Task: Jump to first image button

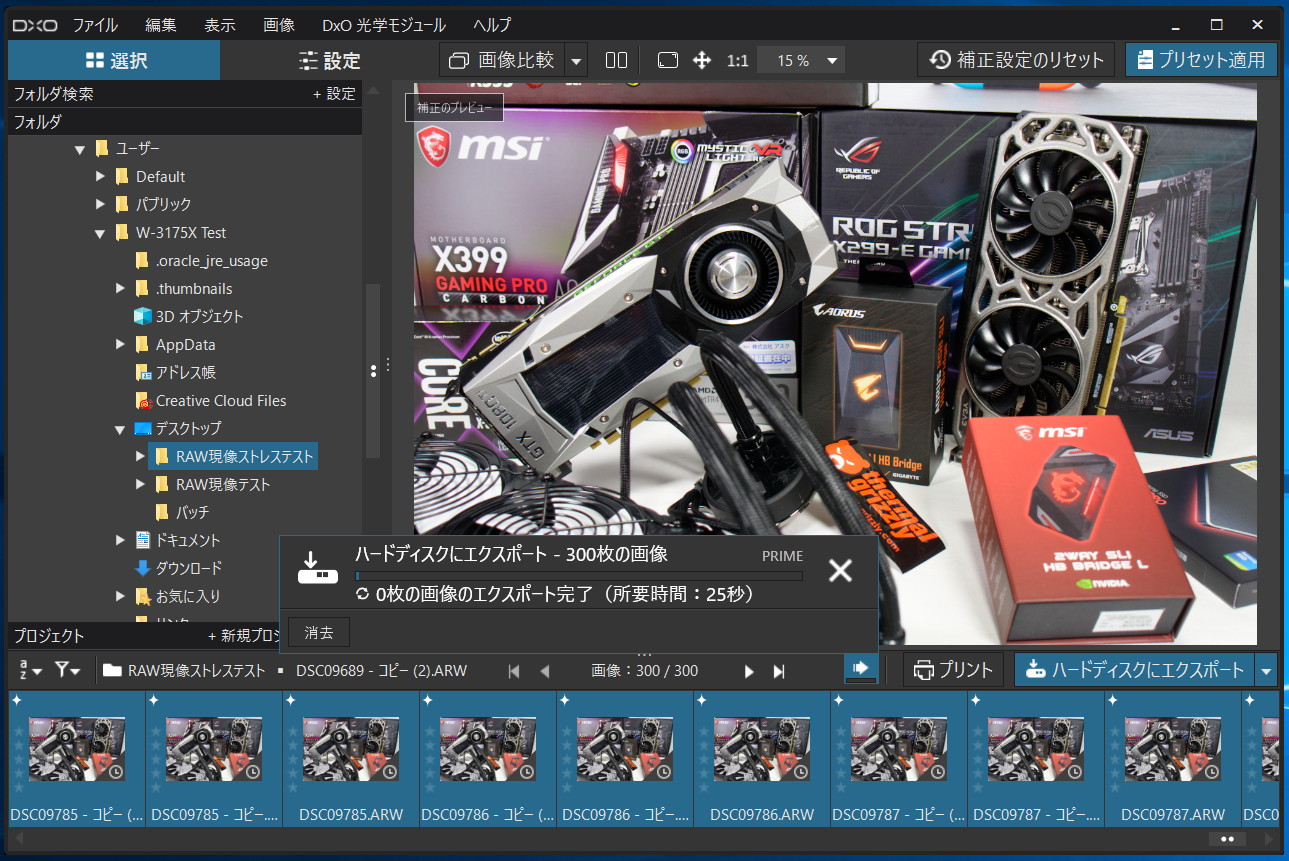Action: click(514, 671)
